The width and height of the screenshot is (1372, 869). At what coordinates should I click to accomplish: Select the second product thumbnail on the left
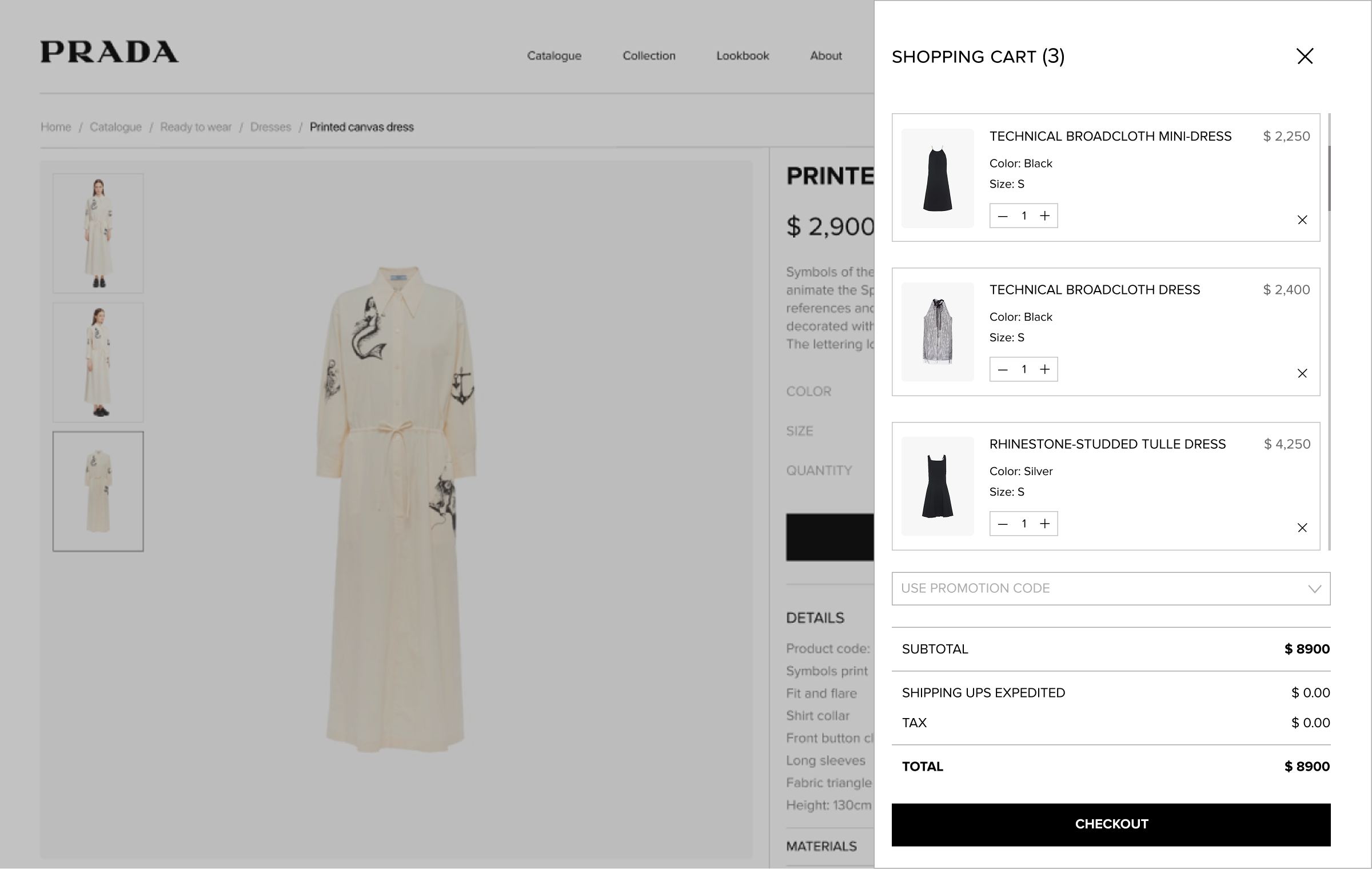98,362
